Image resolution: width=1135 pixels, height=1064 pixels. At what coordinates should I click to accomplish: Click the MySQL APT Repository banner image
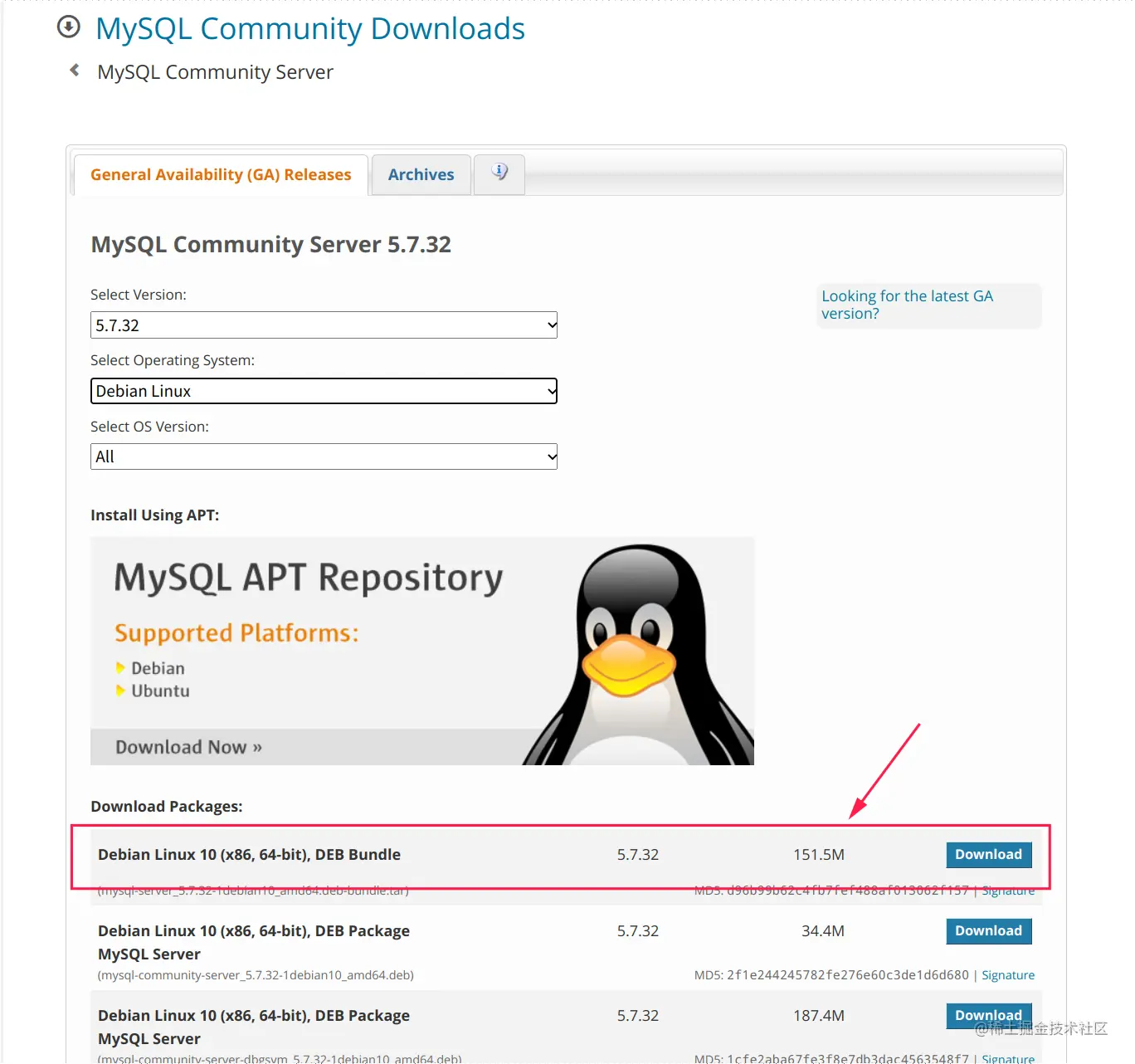pyautogui.click(x=422, y=651)
